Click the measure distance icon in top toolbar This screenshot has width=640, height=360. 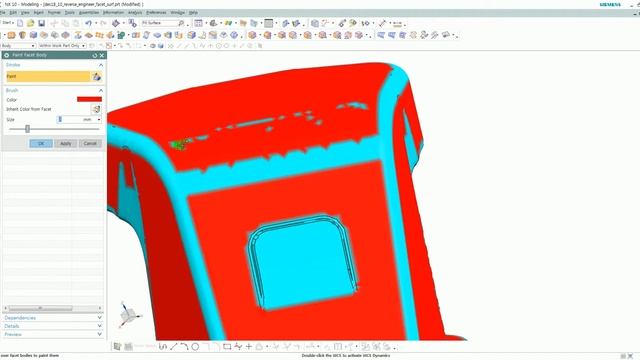tap(382, 23)
